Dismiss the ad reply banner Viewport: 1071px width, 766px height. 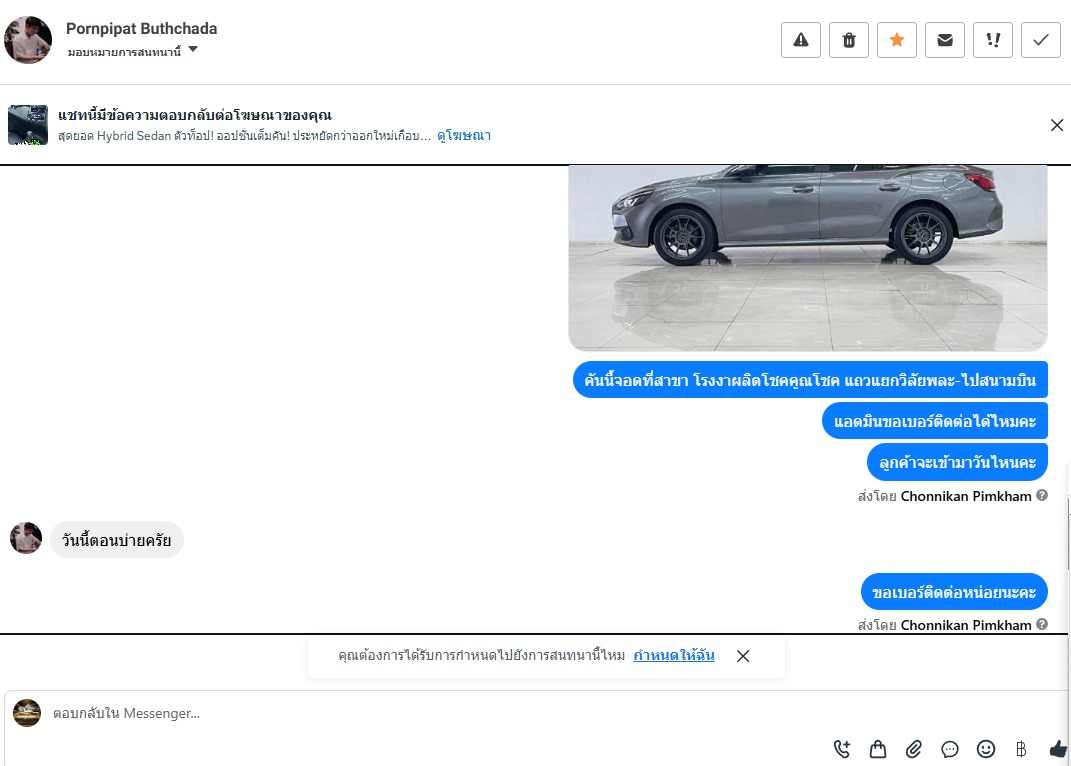tap(1057, 125)
